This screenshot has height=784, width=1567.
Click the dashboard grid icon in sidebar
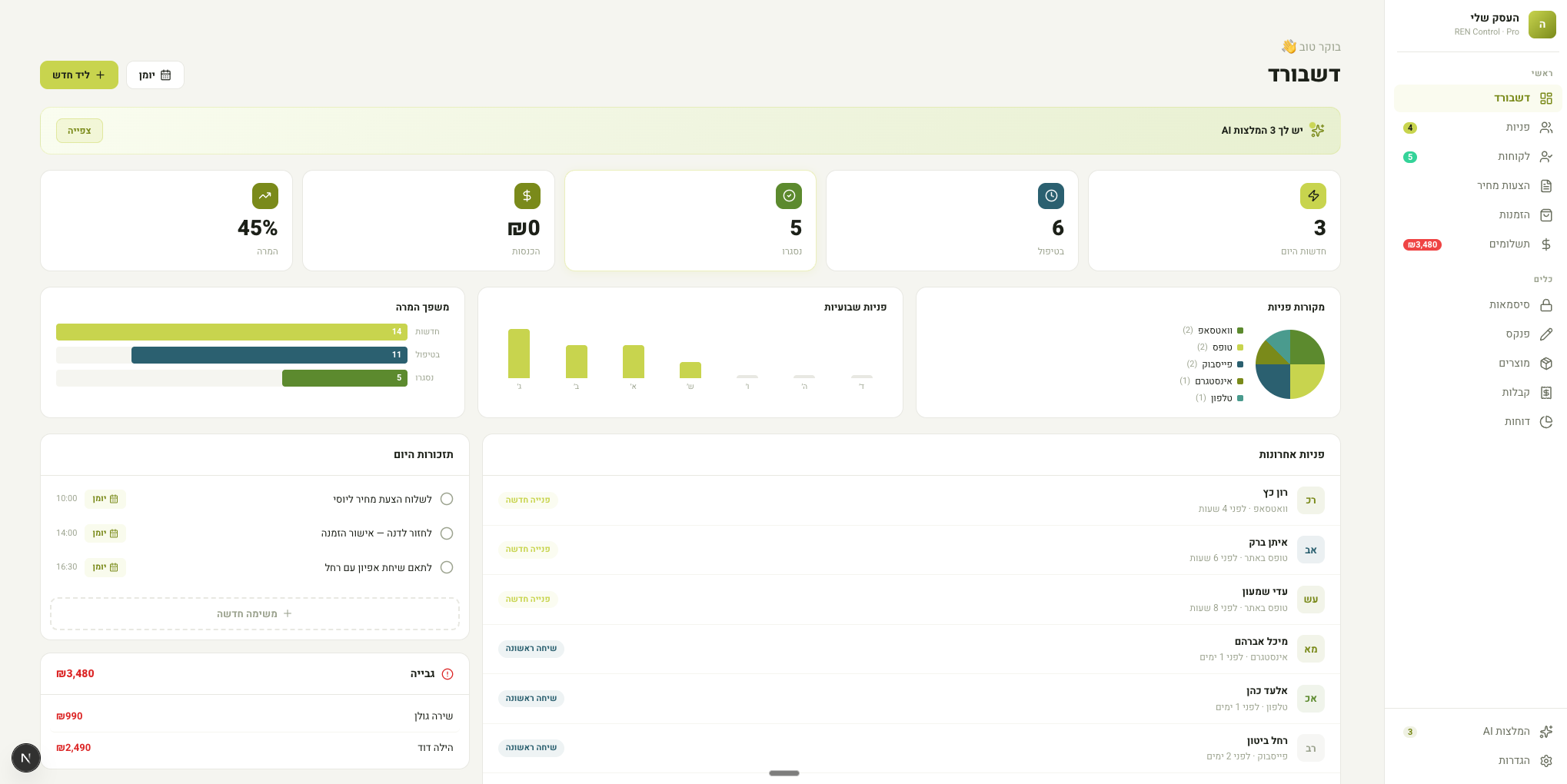click(1546, 98)
